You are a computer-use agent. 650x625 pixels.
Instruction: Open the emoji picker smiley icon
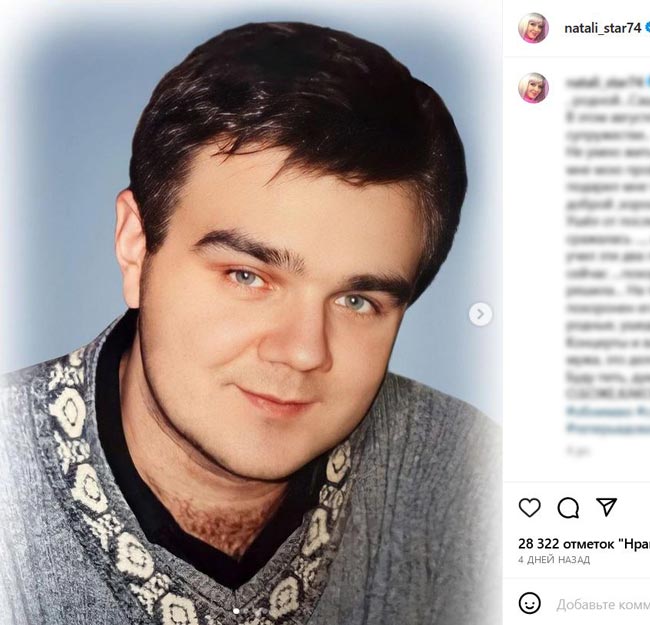tap(529, 603)
